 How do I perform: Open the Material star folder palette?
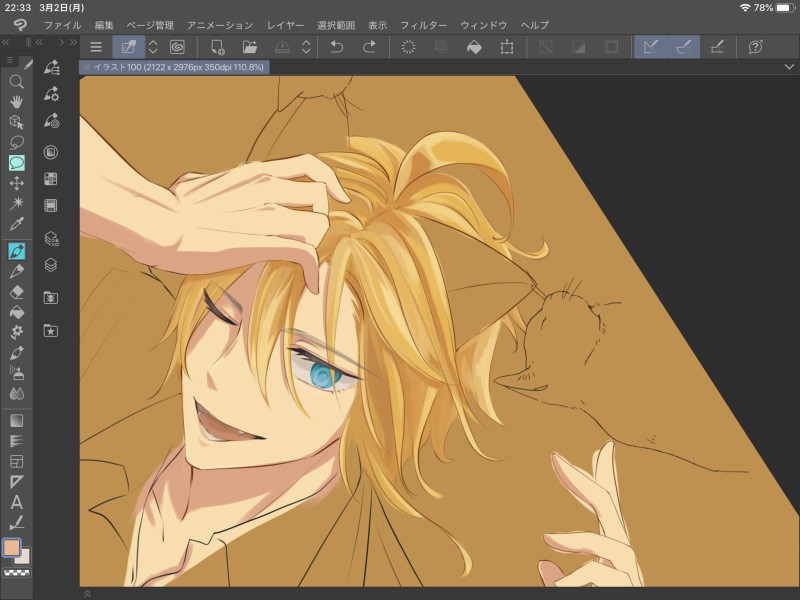51,331
